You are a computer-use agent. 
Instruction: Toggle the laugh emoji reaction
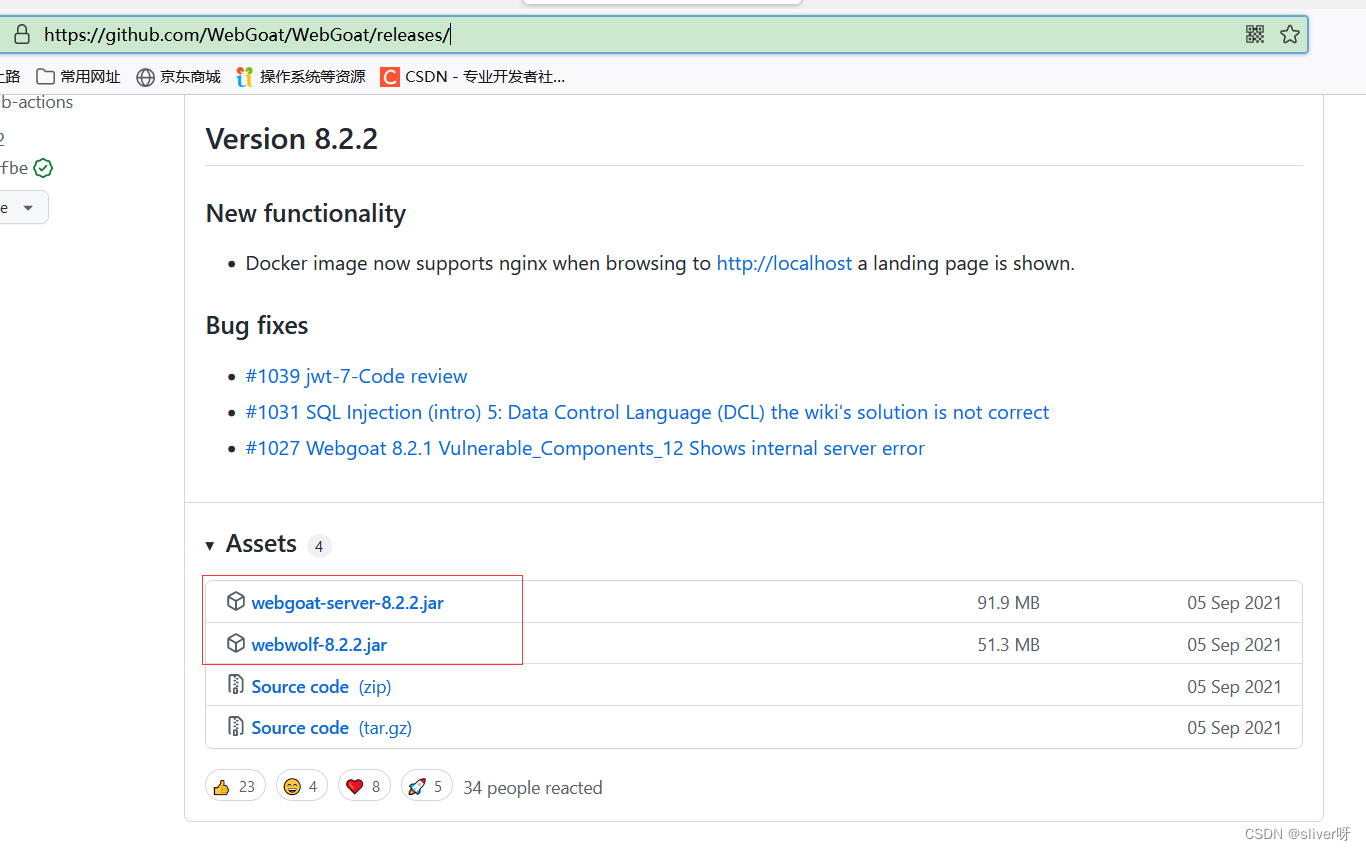pos(302,786)
